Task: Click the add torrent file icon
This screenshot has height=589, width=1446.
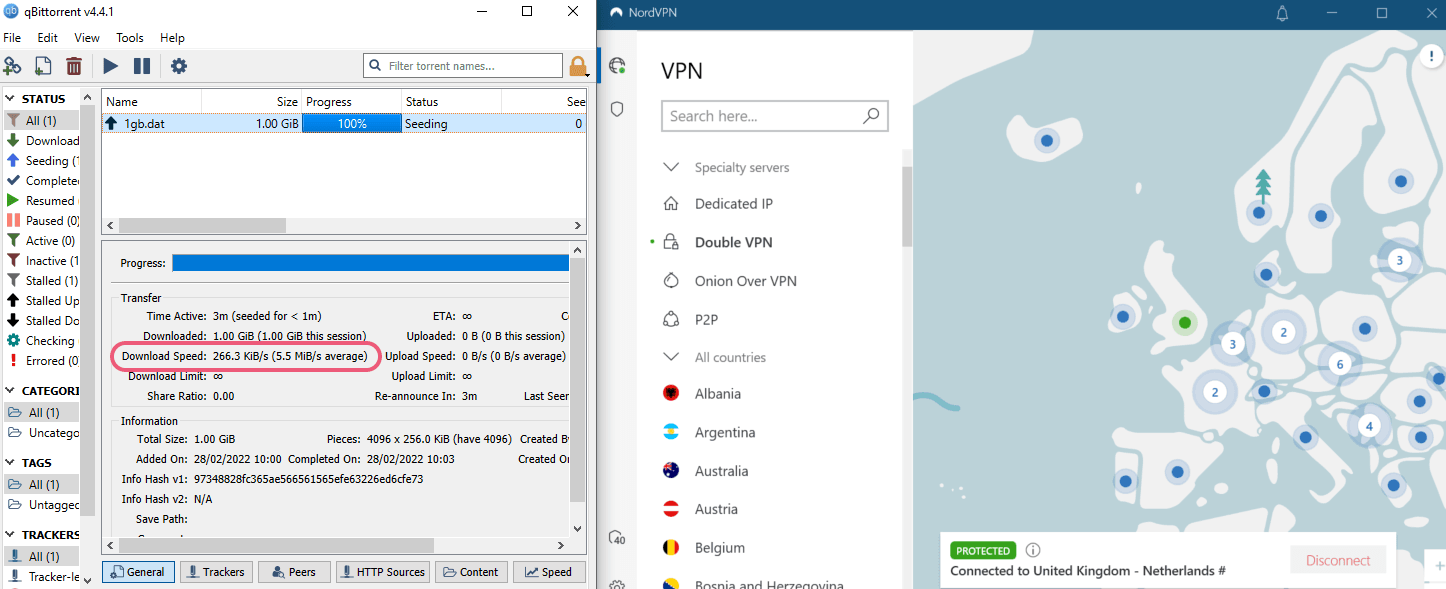Action: (x=43, y=66)
